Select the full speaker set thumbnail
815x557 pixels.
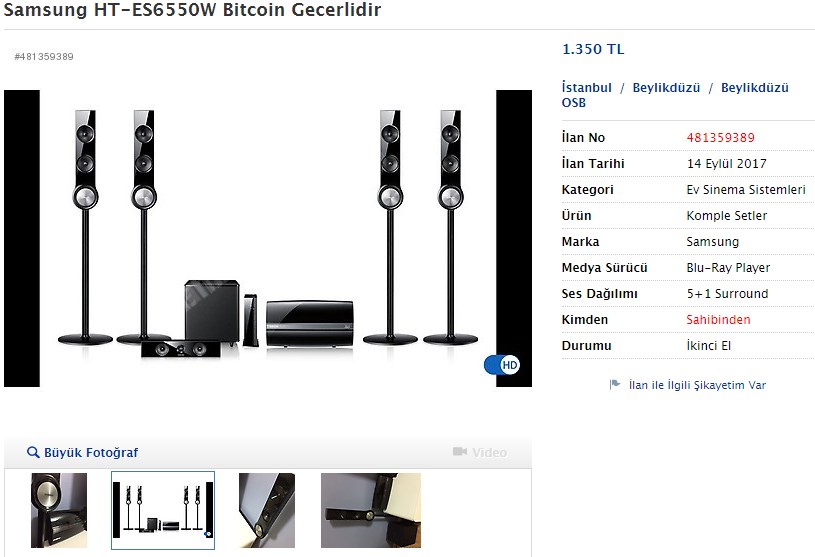pyautogui.click(x=163, y=510)
